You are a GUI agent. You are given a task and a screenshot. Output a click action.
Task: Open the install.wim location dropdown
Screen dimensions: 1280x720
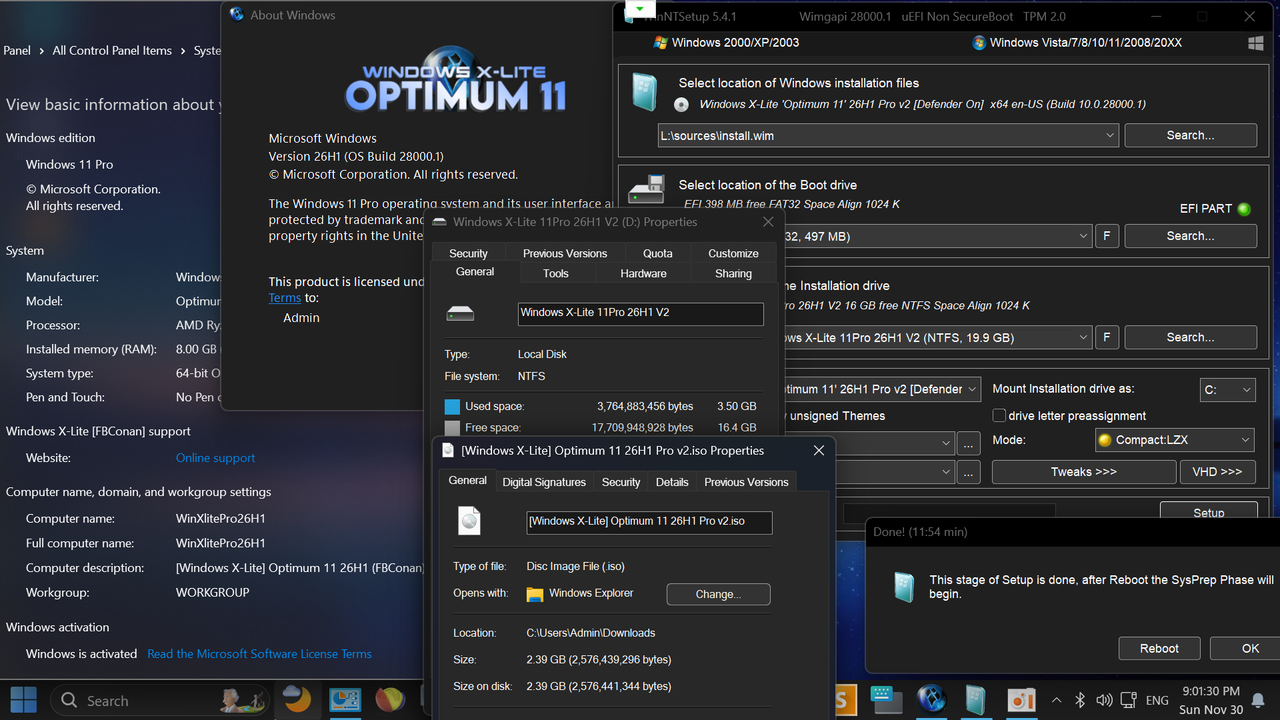1110,135
